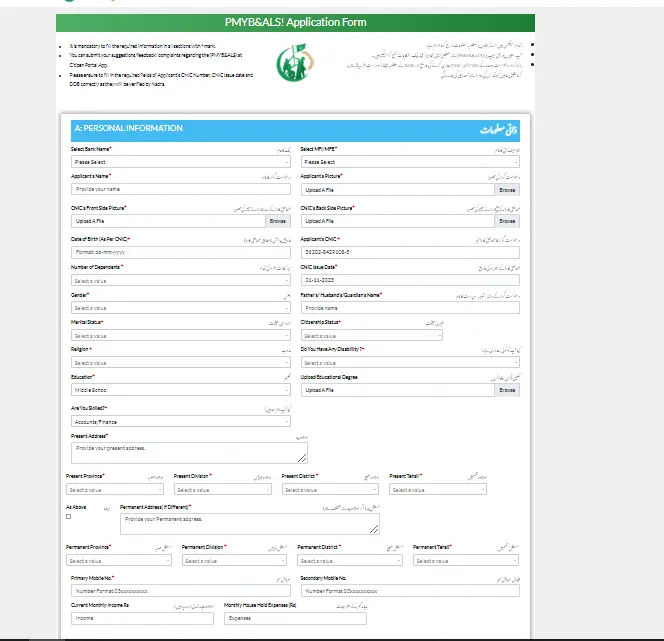Browse for CNIC's Front Side Picture

click(278, 221)
